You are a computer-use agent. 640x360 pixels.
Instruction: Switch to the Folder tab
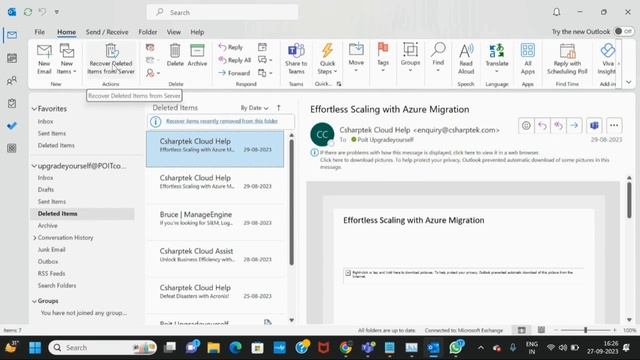click(x=148, y=32)
